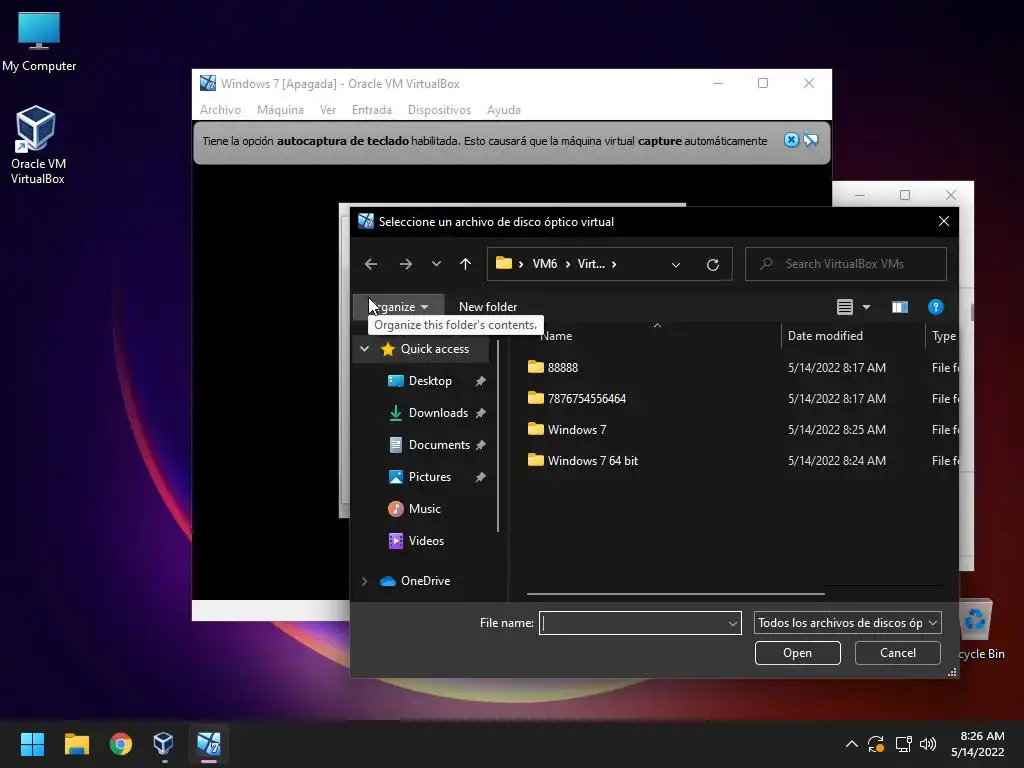Open recent locations dropdown arrow

point(436,264)
